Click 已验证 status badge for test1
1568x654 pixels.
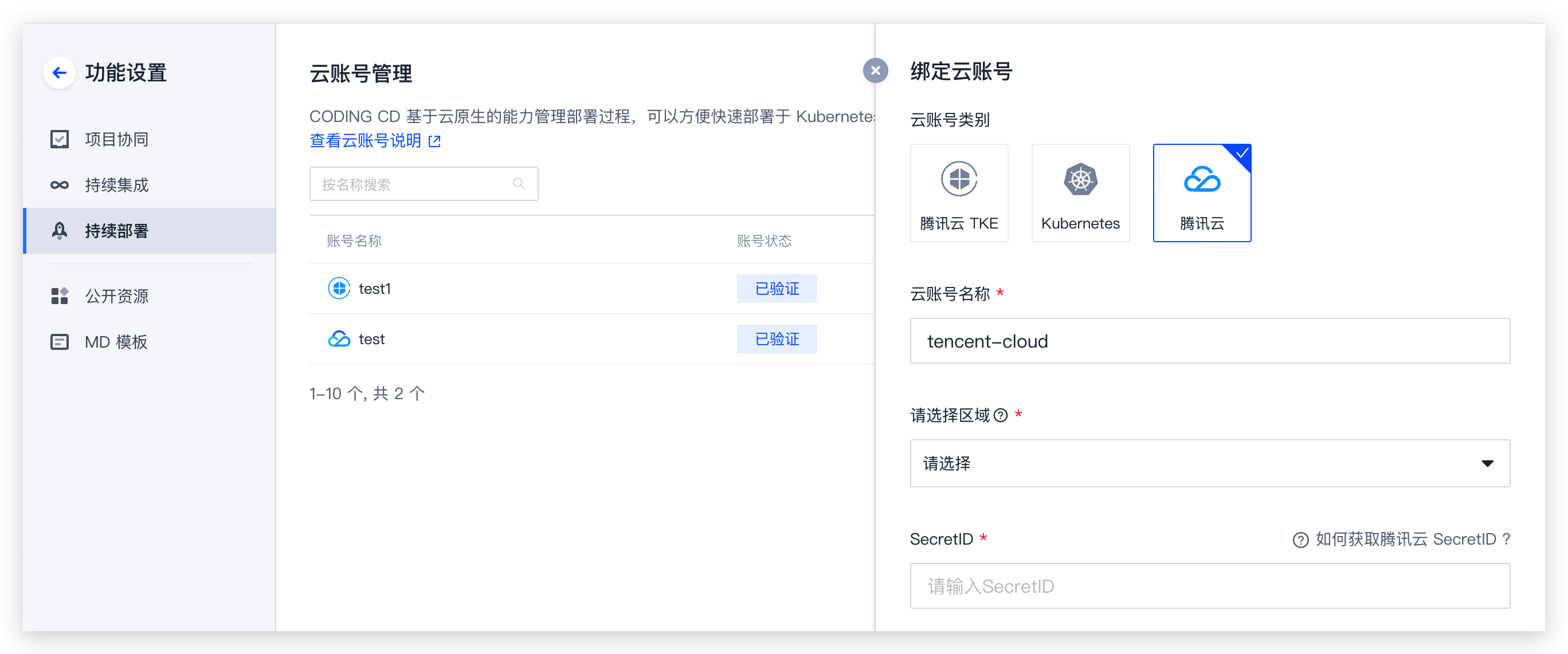point(777,289)
